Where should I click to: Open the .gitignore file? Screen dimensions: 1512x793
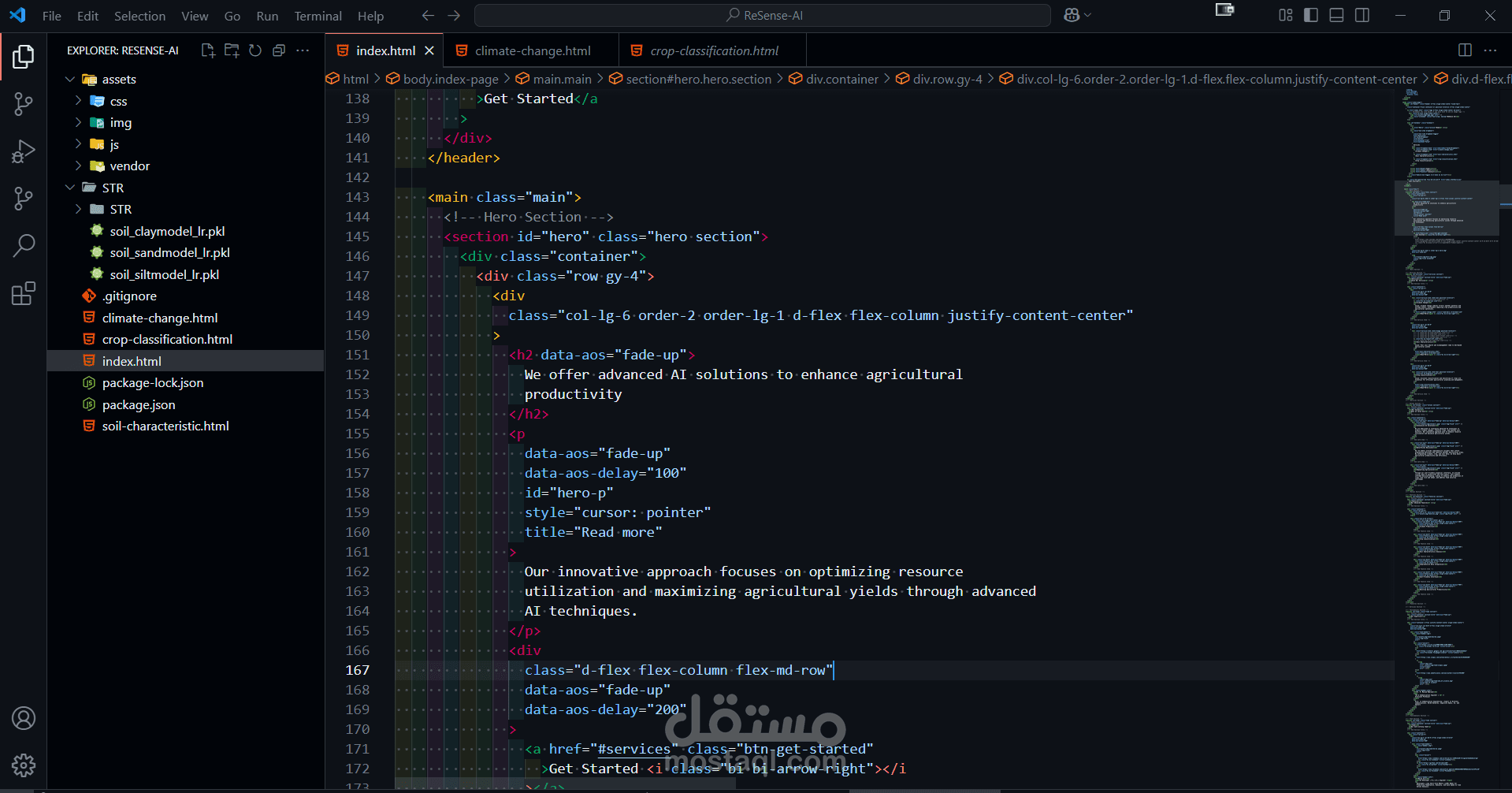129,296
